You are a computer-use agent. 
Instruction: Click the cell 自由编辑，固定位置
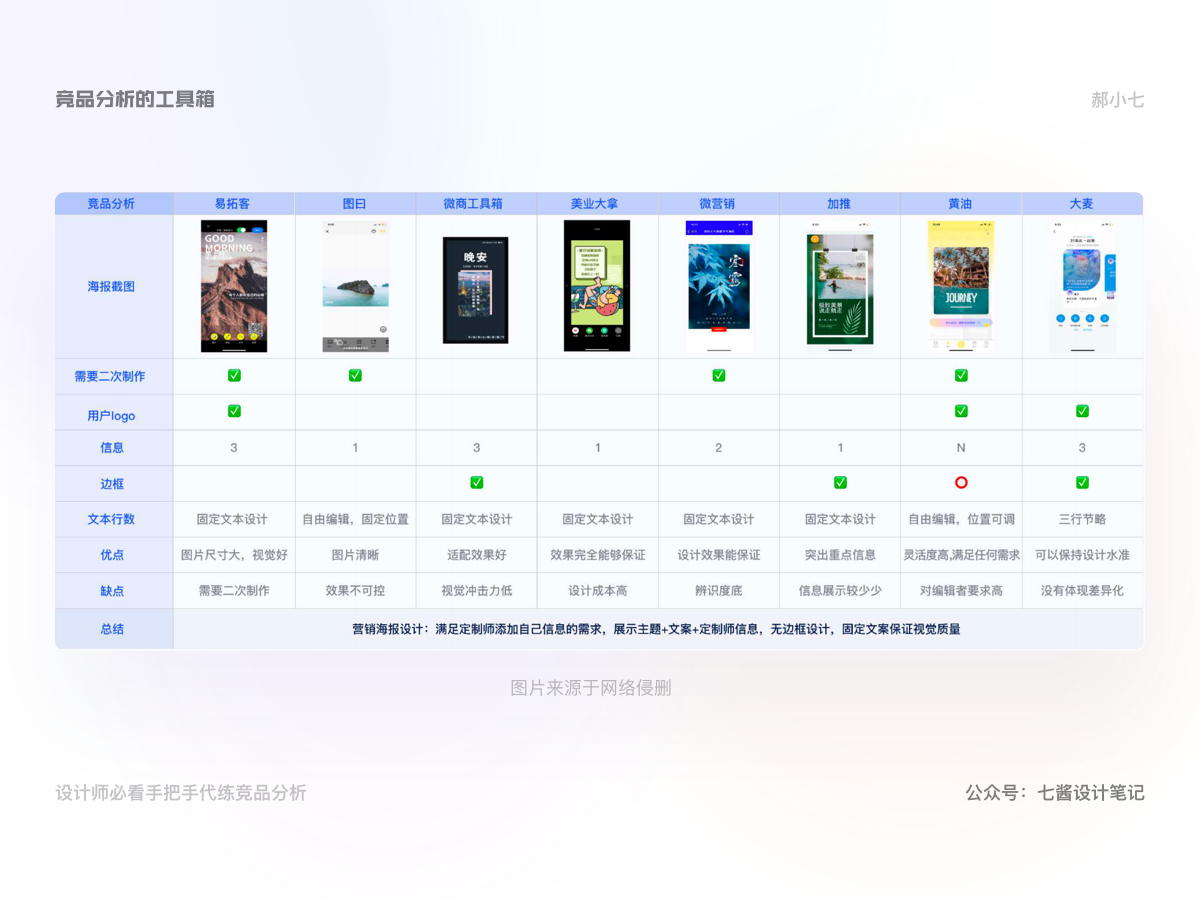tap(355, 519)
